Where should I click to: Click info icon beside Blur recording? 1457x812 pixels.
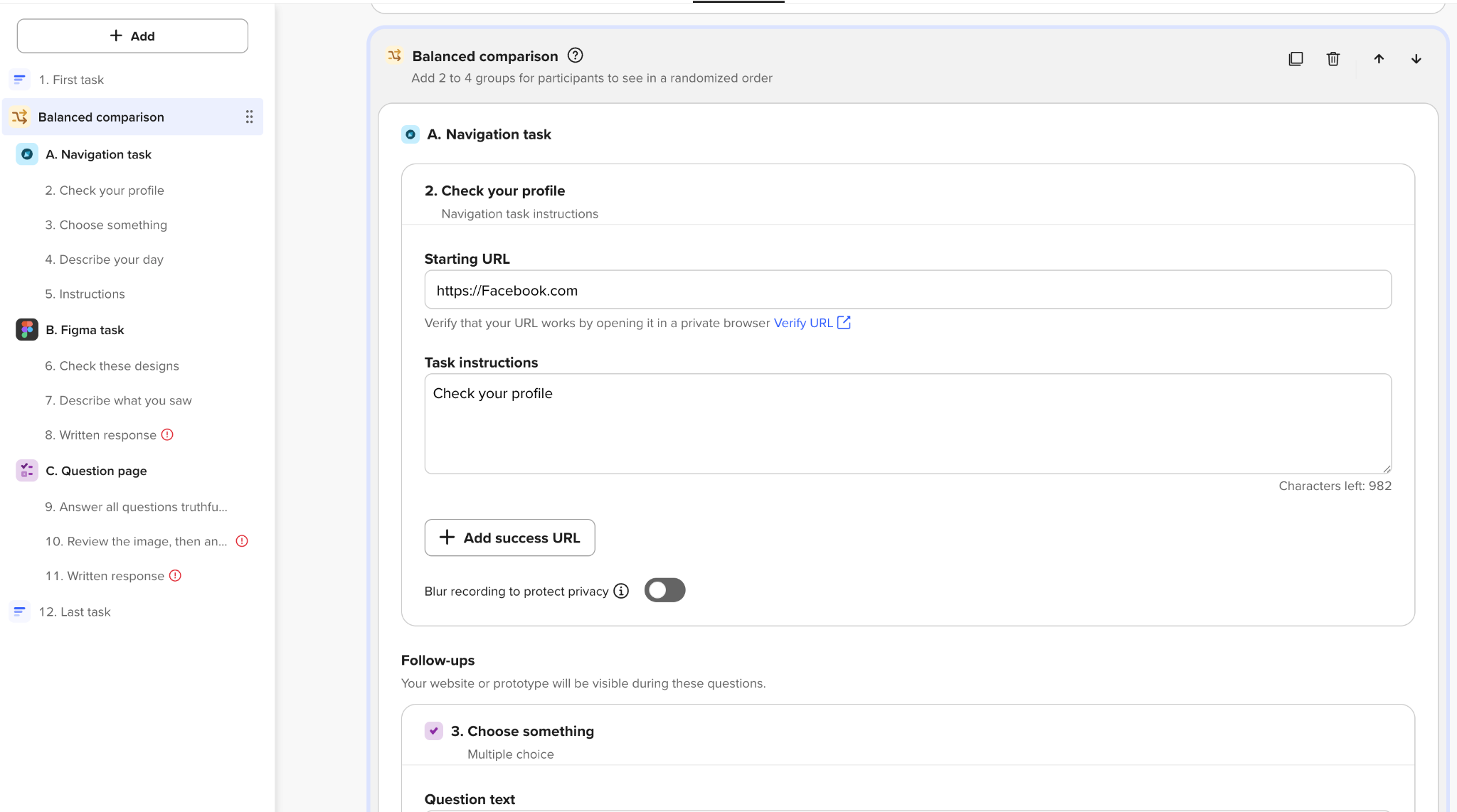tap(621, 591)
